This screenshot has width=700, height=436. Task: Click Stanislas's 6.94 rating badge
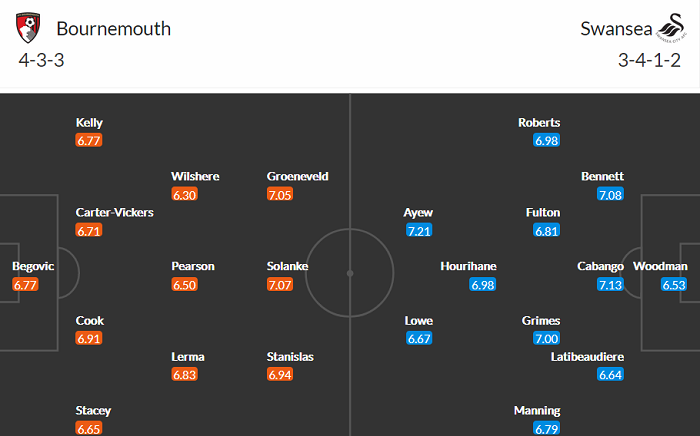[x=281, y=375]
